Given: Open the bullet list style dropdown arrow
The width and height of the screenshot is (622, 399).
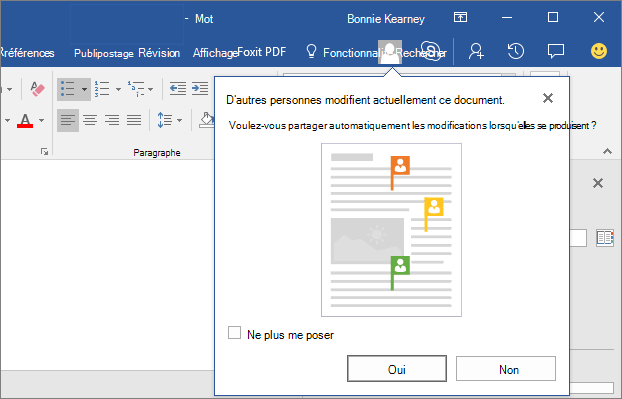Looking at the screenshot, I should (84, 89).
